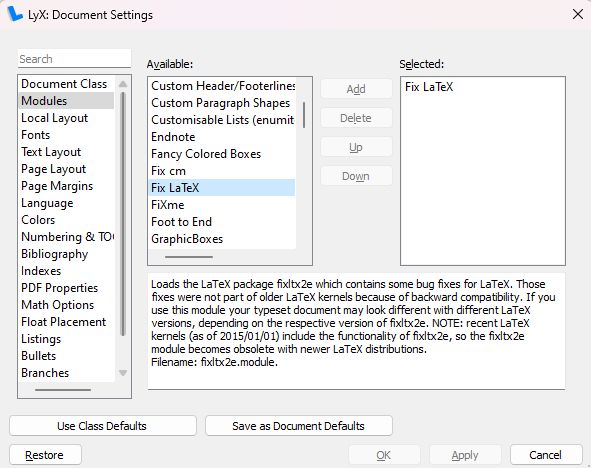Click the category list horizontal scrollbar
Viewport: 591px width, 468px height.
coord(63,390)
